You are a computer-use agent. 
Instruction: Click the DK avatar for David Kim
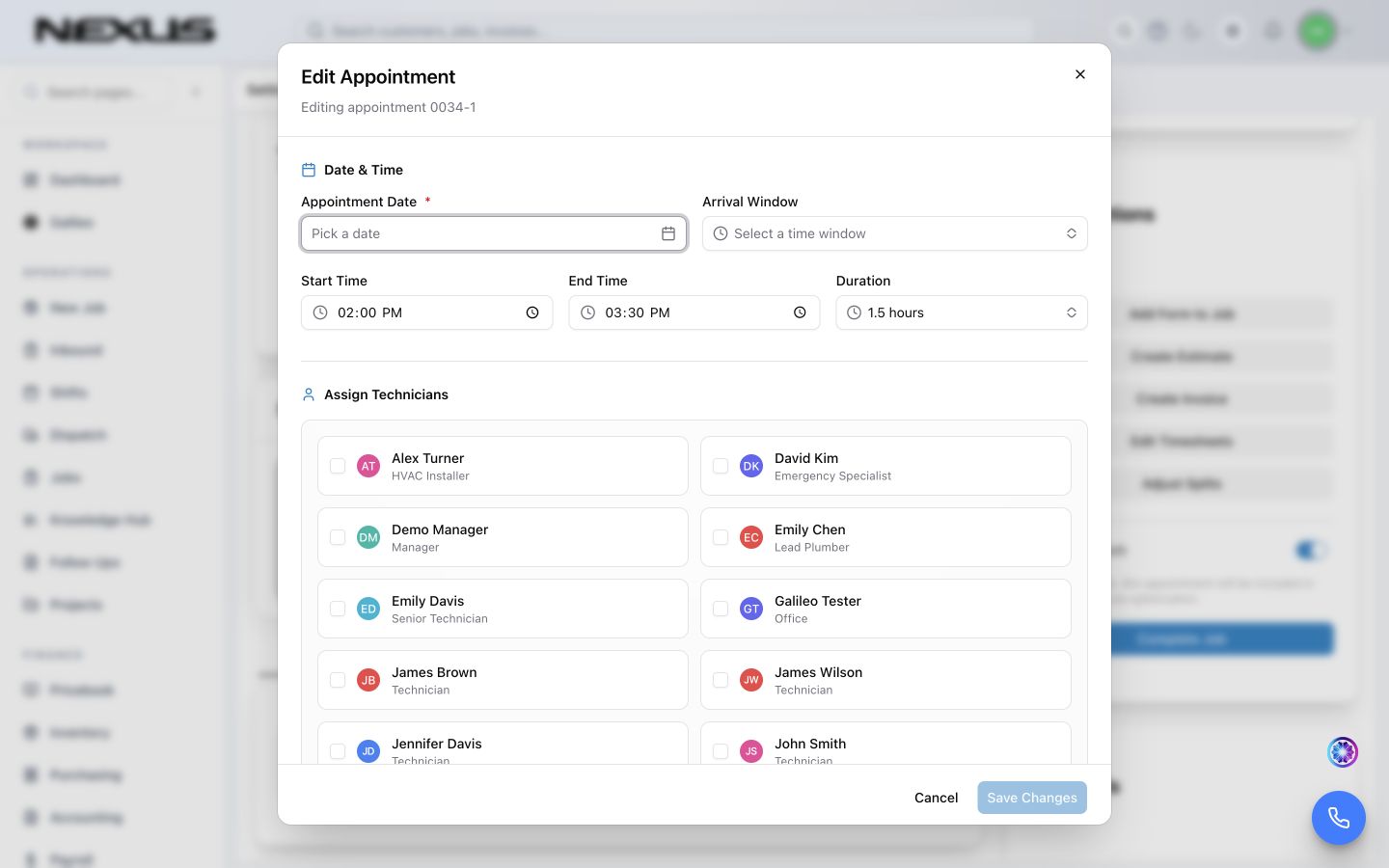751,466
